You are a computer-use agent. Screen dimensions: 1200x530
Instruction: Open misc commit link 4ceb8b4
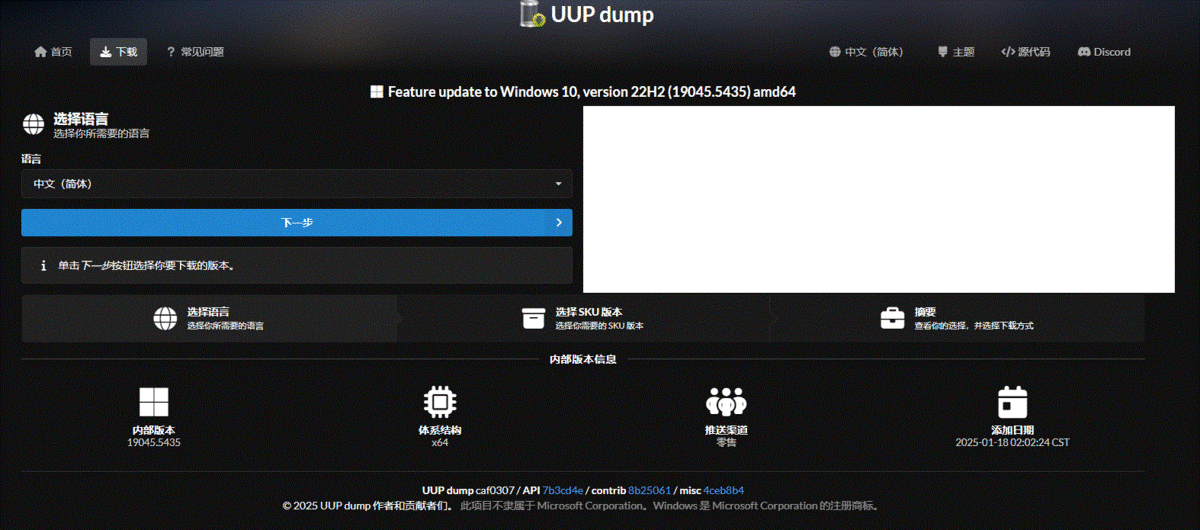click(x=723, y=490)
